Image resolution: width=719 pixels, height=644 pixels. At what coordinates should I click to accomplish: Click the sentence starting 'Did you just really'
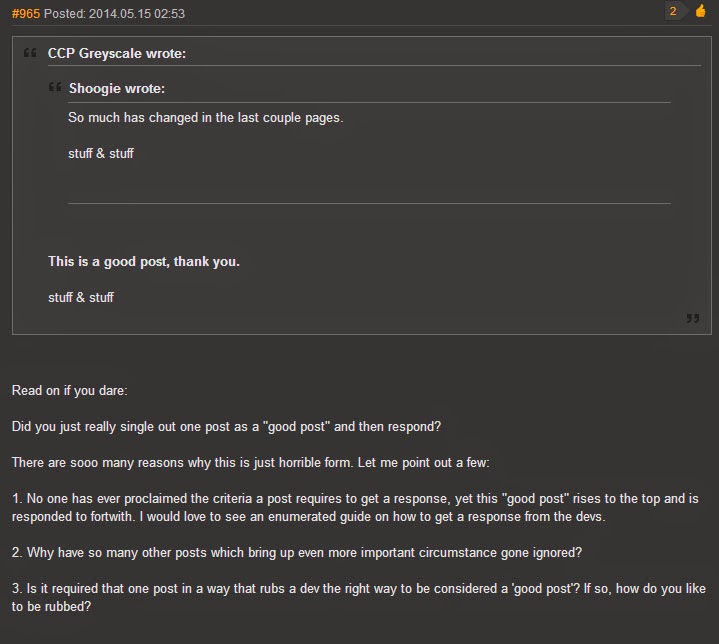(x=227, y=427)
